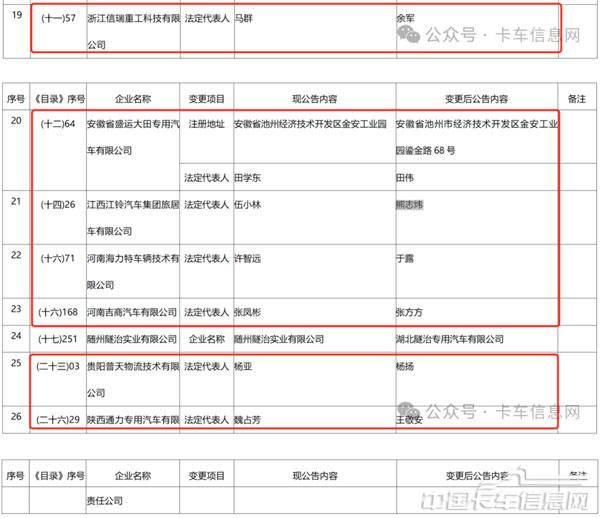The height and width of the screenshot is (518, 600).
Task: Click company 陕西通力专用汽车有限
Action: coord(133,420)
